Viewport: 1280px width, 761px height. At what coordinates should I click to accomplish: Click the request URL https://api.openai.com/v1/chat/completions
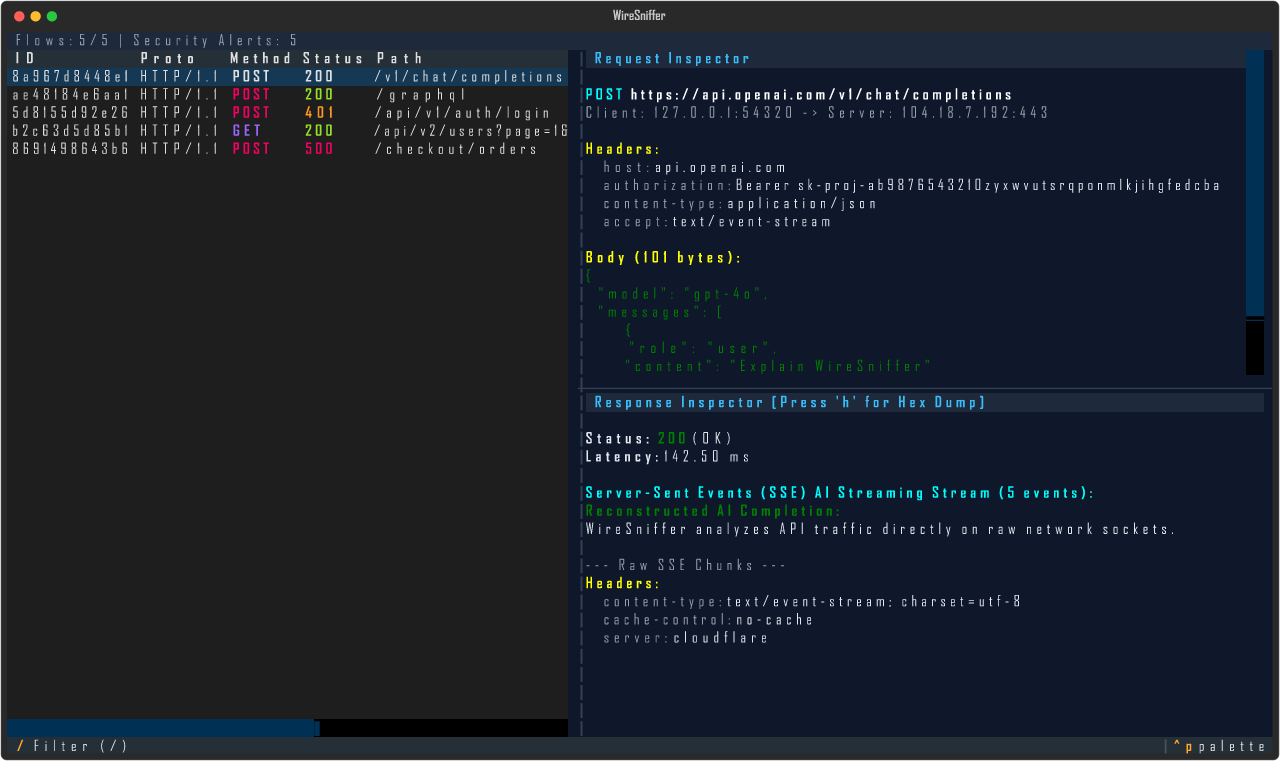click(x=821, y=95)
